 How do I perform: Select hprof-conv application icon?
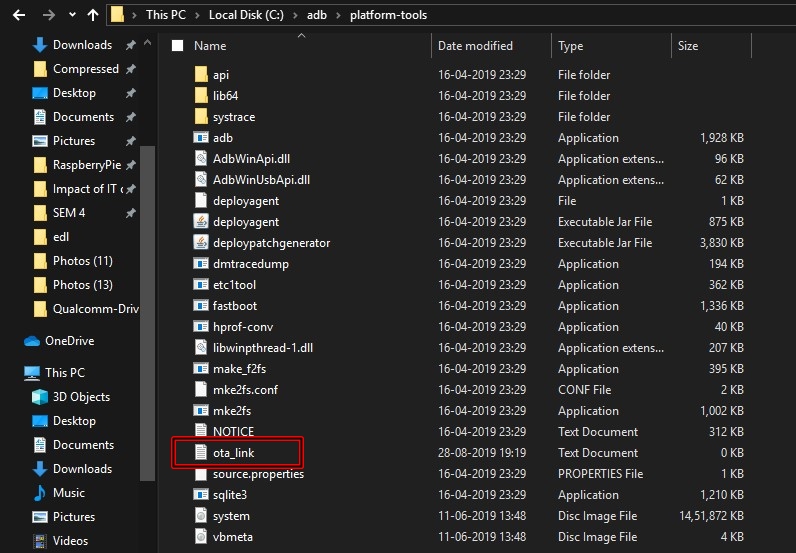202,327
